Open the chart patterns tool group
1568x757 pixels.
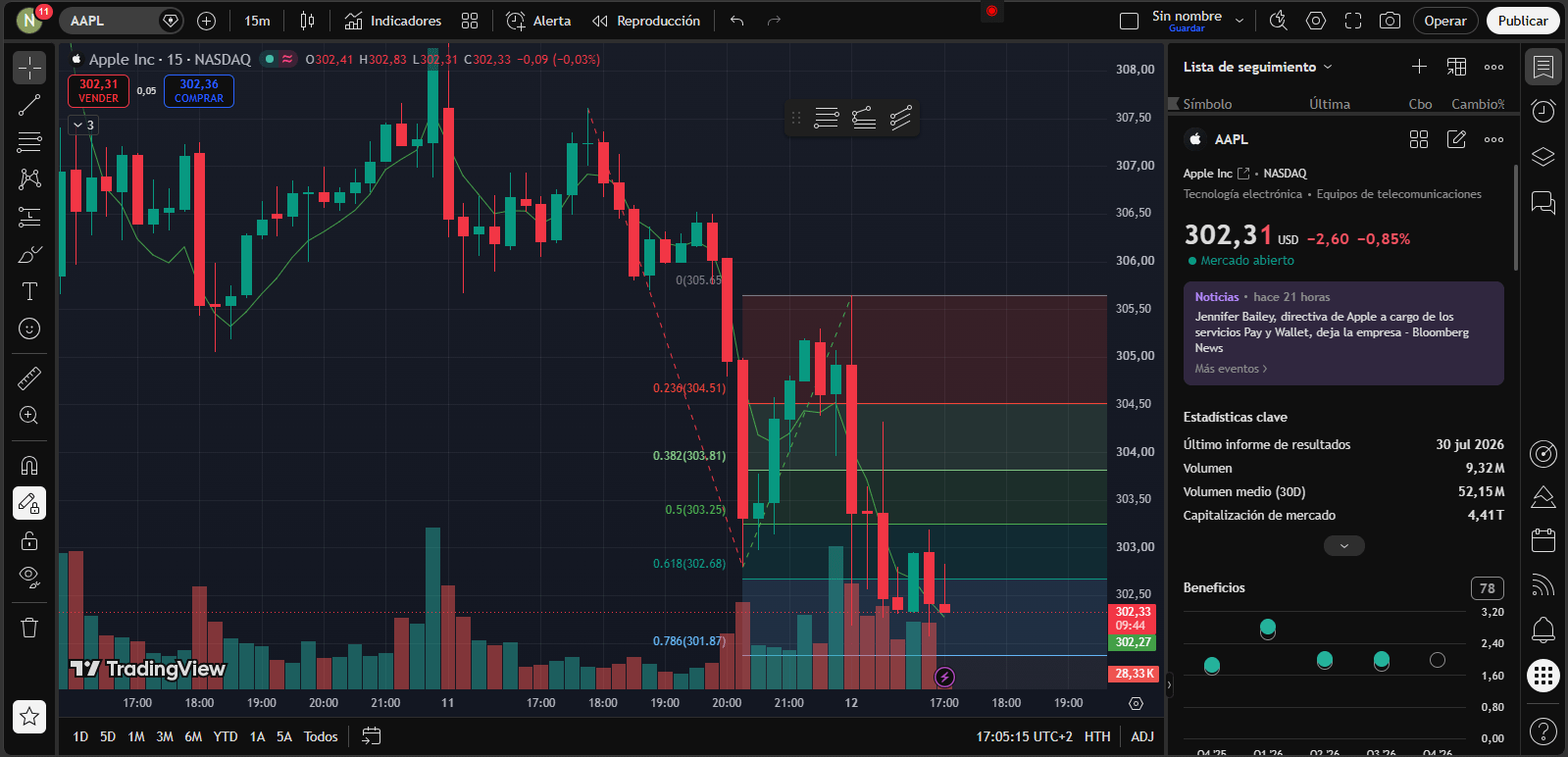(x=29, y=179)
